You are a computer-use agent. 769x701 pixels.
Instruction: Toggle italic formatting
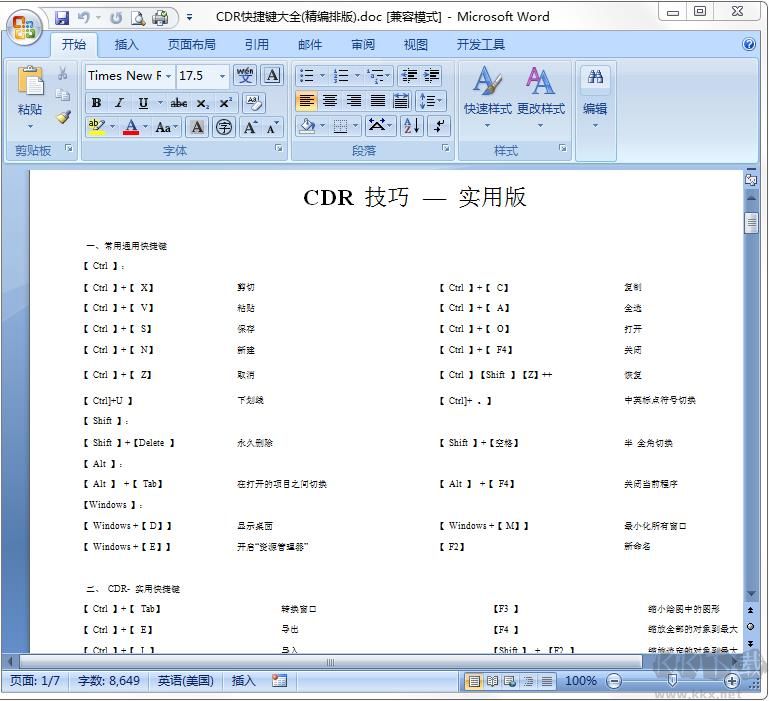point(119,103)
